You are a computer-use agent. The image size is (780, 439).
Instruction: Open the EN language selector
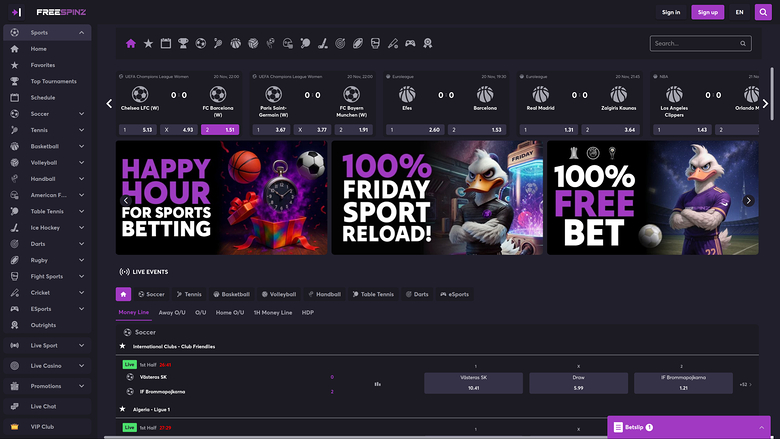pyautogui.click(x=740, y=12)
